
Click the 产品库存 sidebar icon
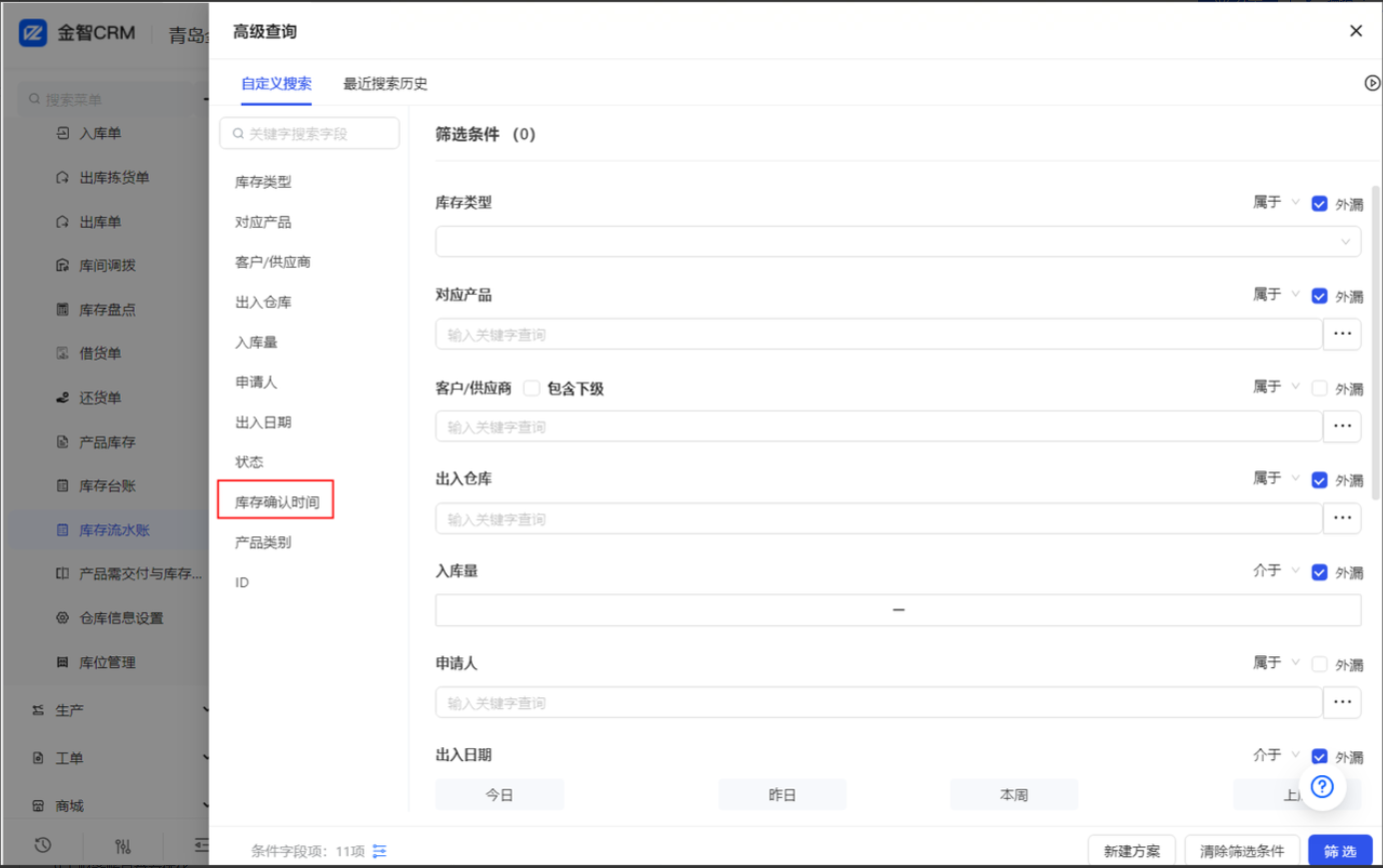coord(63,441)
